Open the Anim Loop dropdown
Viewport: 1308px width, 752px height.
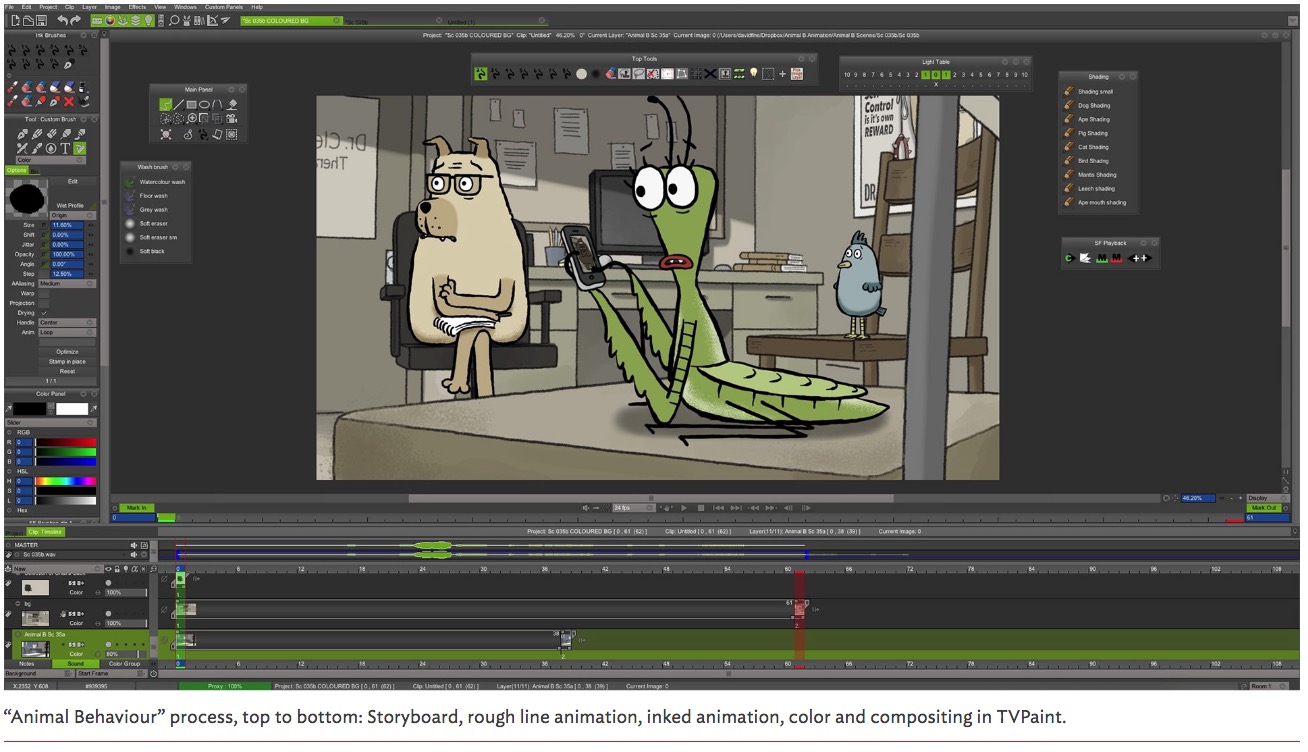tap(67, 332)
